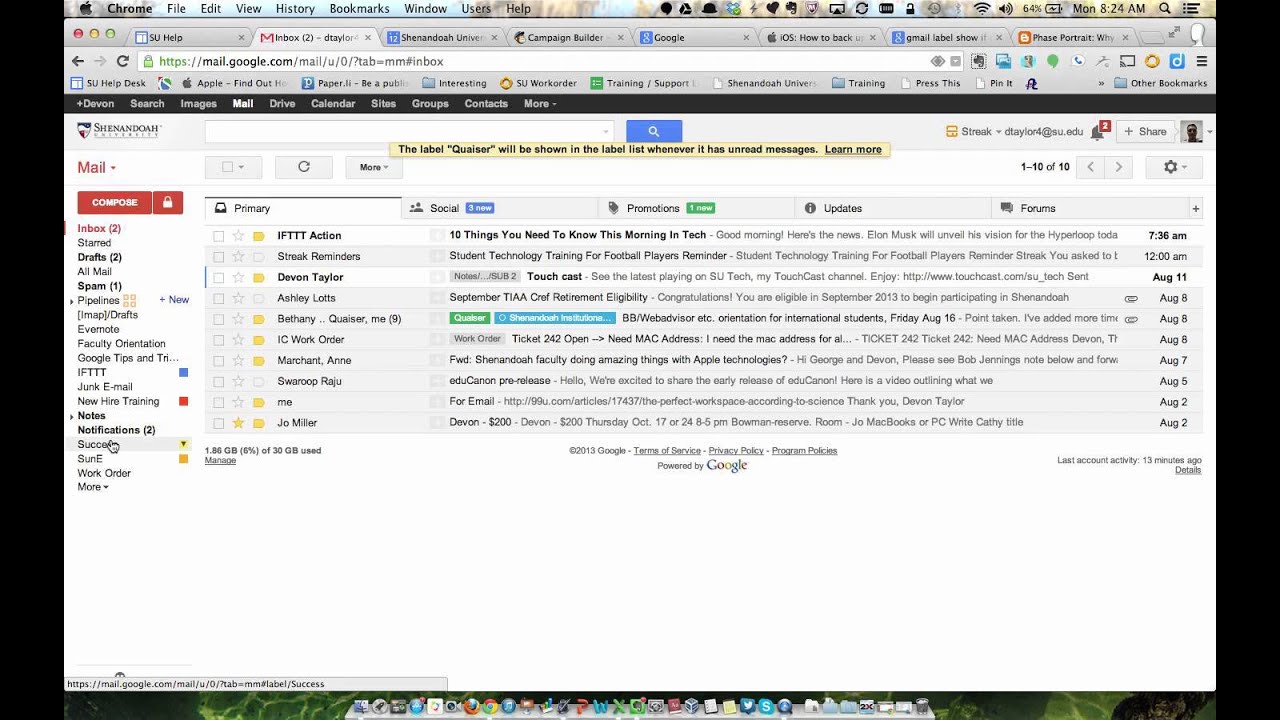Switch to the Social tab
The height and width of the screenshot is (720, 1280).
(x=502, y=208)
